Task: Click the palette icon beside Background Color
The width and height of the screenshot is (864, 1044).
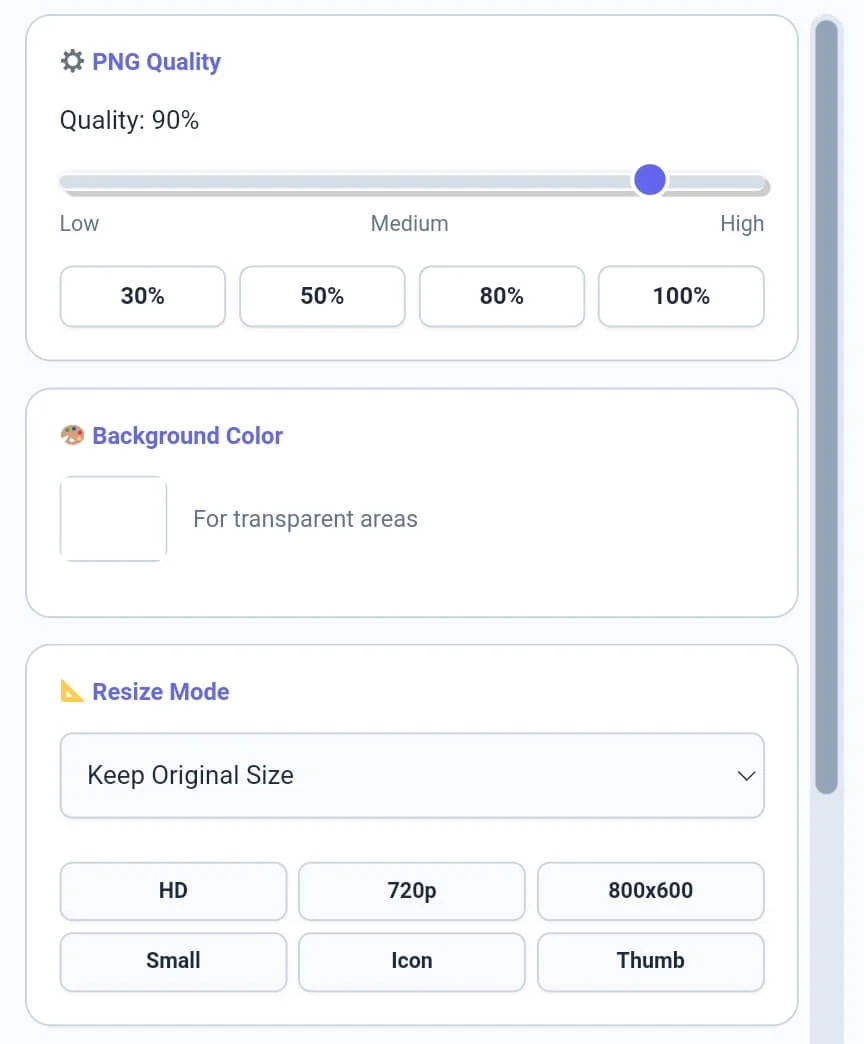Action: tap(72, 436)
